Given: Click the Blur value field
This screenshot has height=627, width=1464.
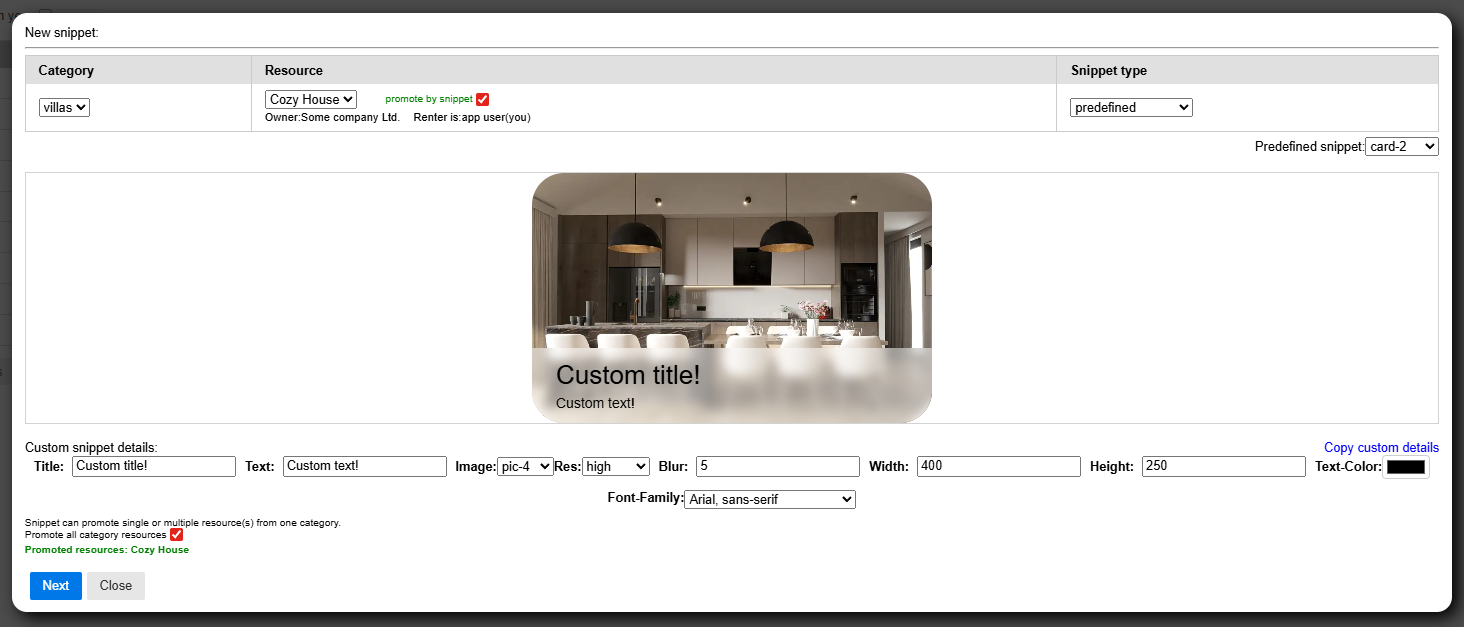Looking at the screenshot, I should coord(777,466).
